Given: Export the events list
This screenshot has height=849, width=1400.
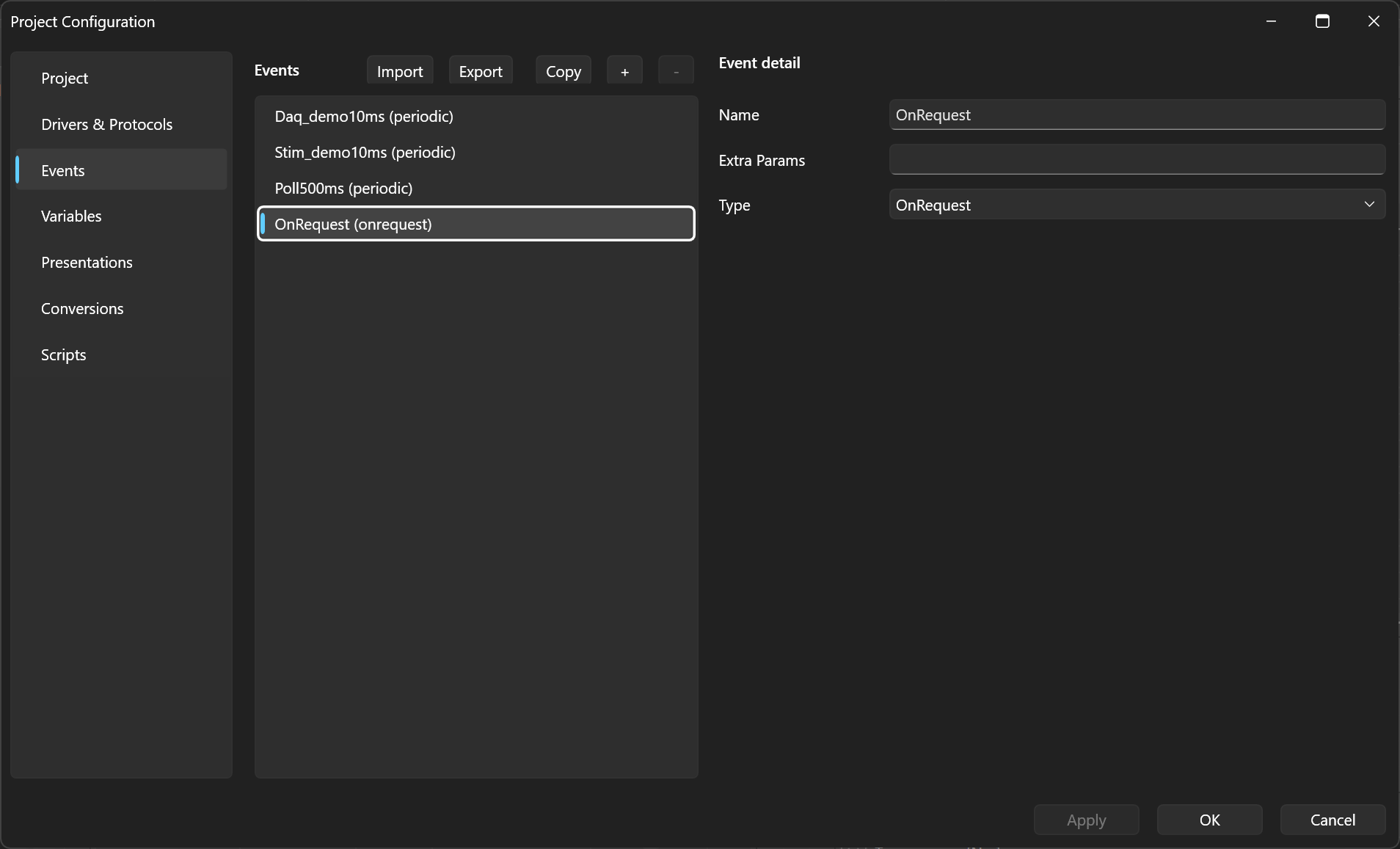Looking at the screenshot, I should (481, 71).
